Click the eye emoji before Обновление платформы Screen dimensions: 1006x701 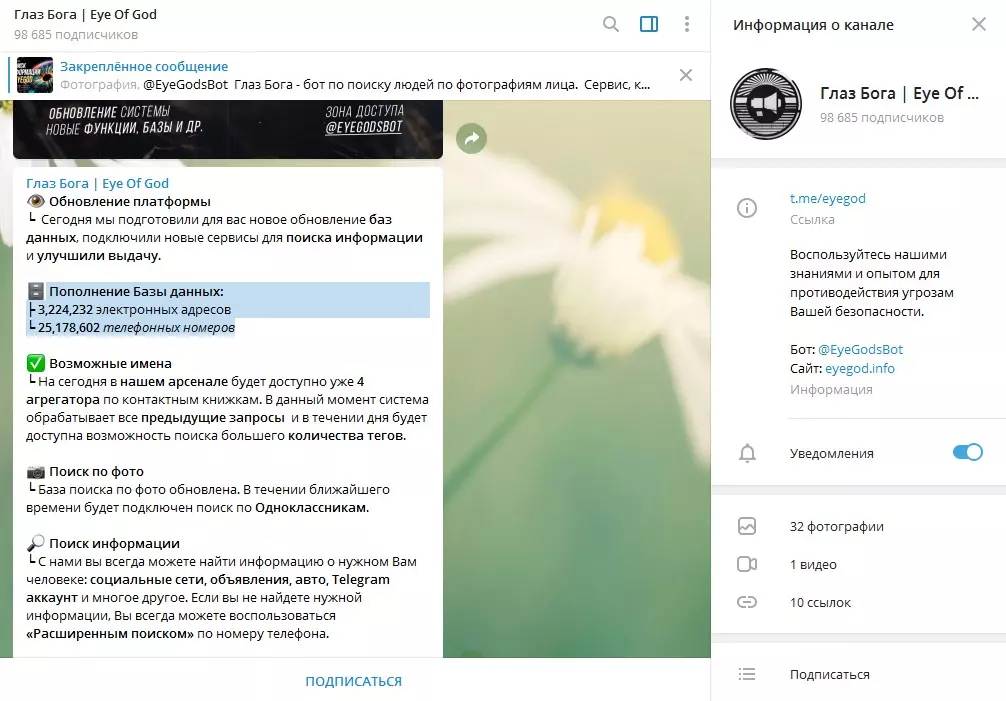[36, 201]
